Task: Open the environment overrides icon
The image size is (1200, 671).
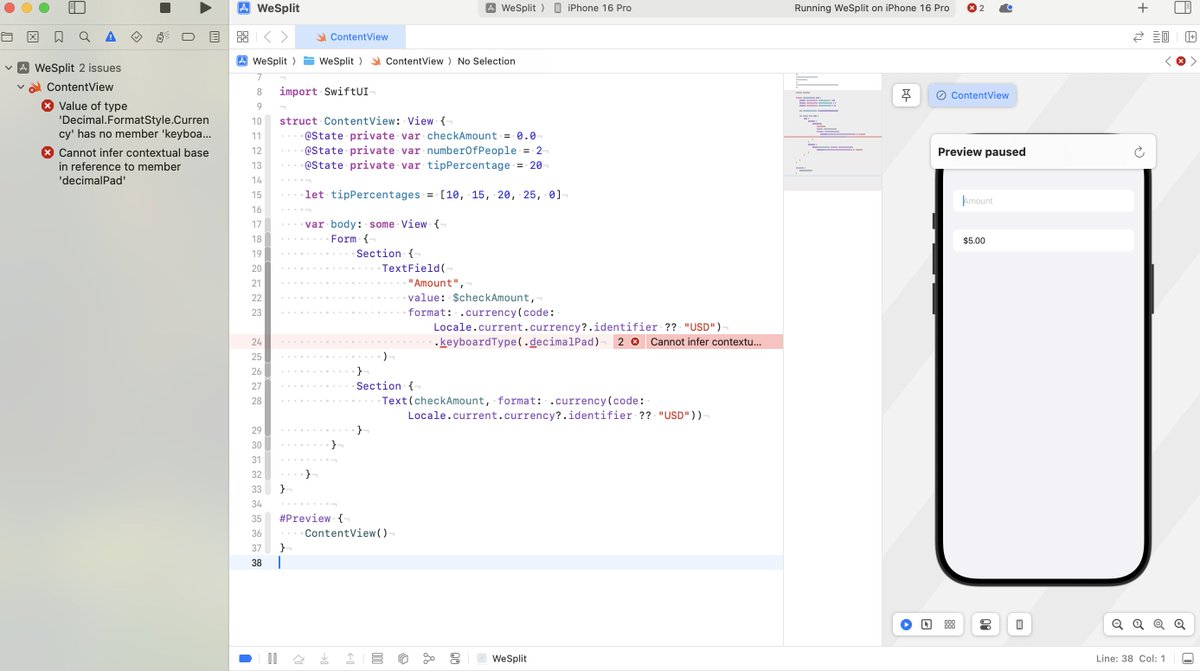Action: click(x=455, y=659)
